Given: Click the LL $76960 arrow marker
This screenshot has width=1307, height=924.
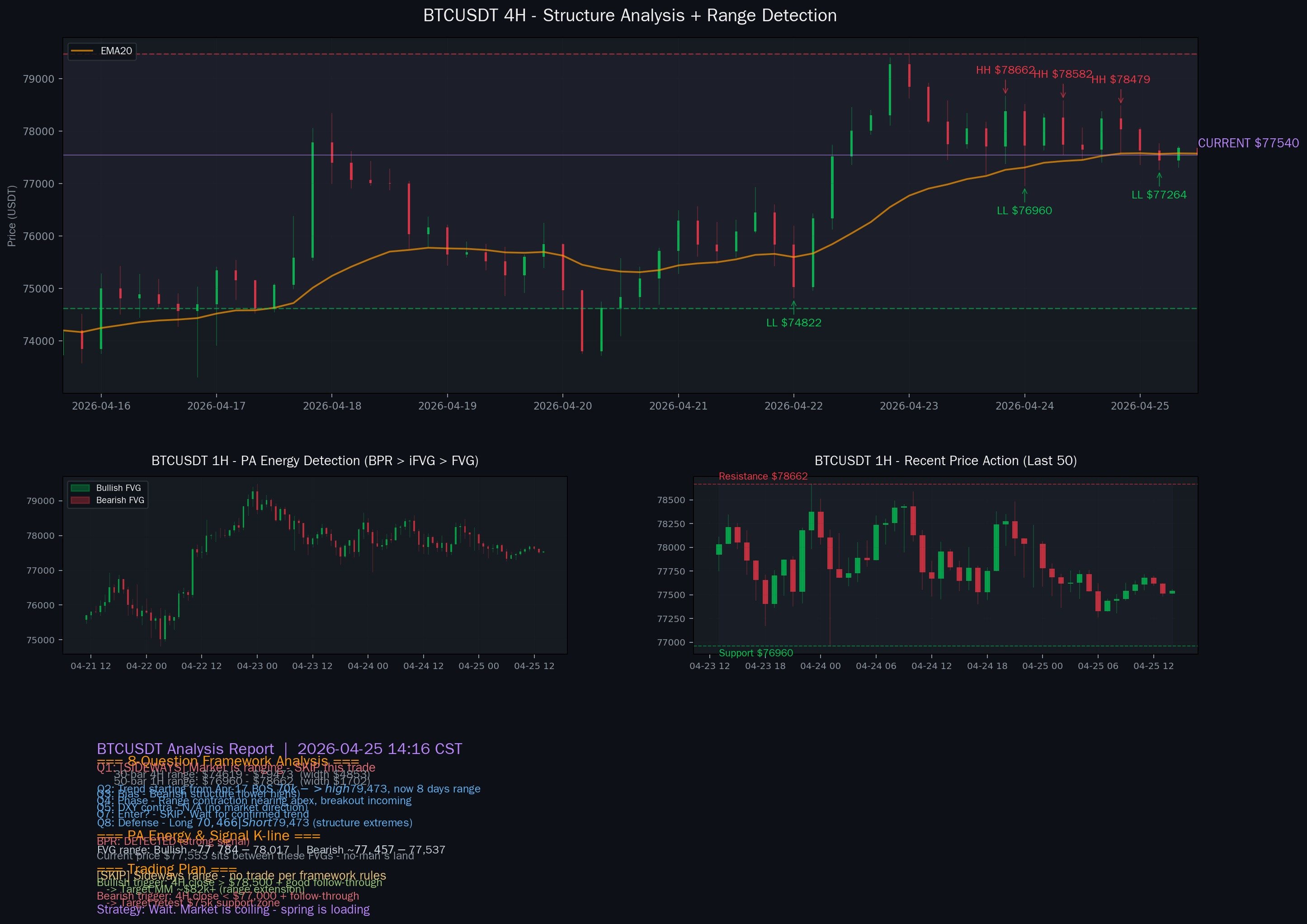Looking at the screenshot, I should point(1024,195).
